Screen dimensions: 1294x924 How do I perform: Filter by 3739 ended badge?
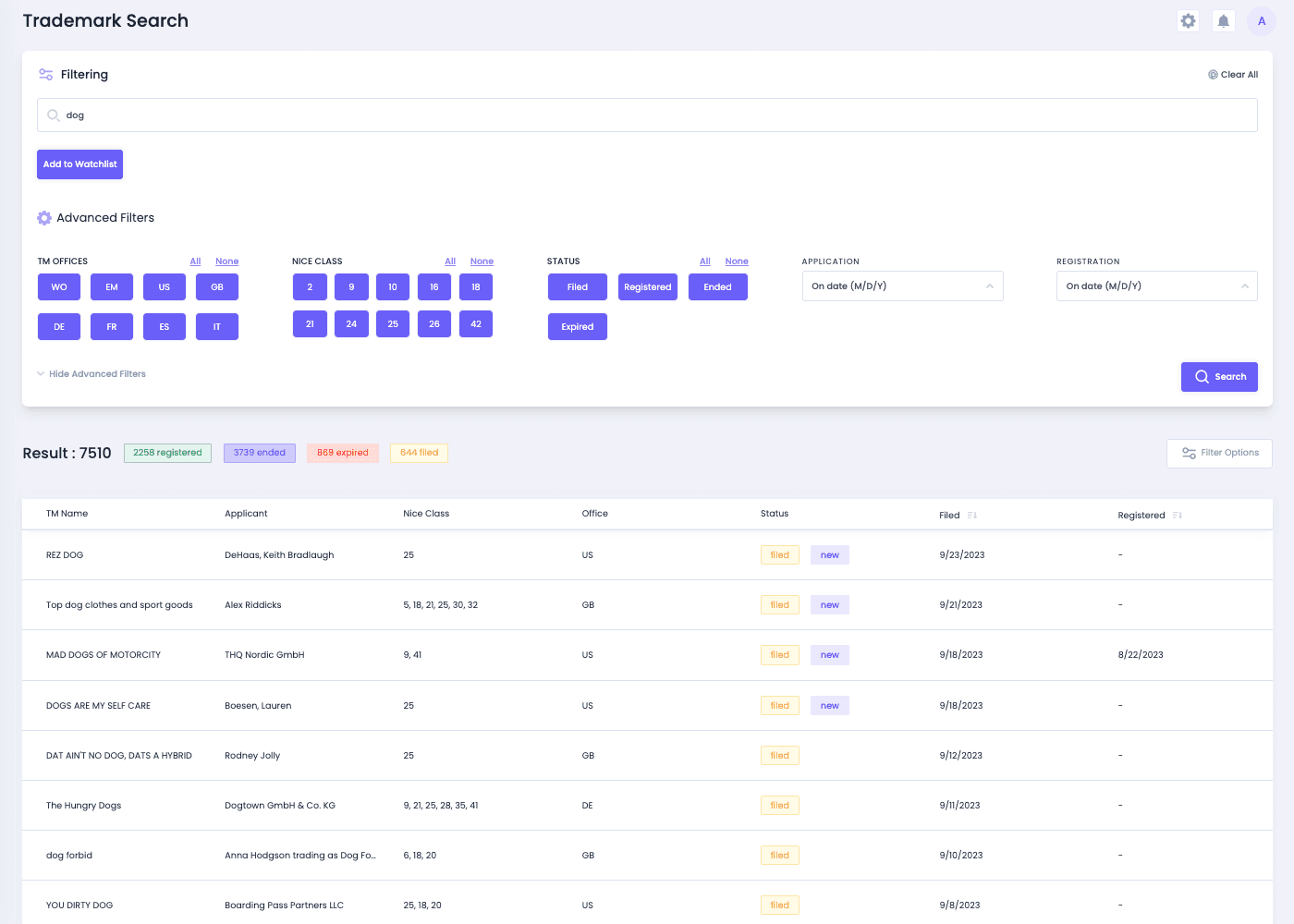(260, 453)
